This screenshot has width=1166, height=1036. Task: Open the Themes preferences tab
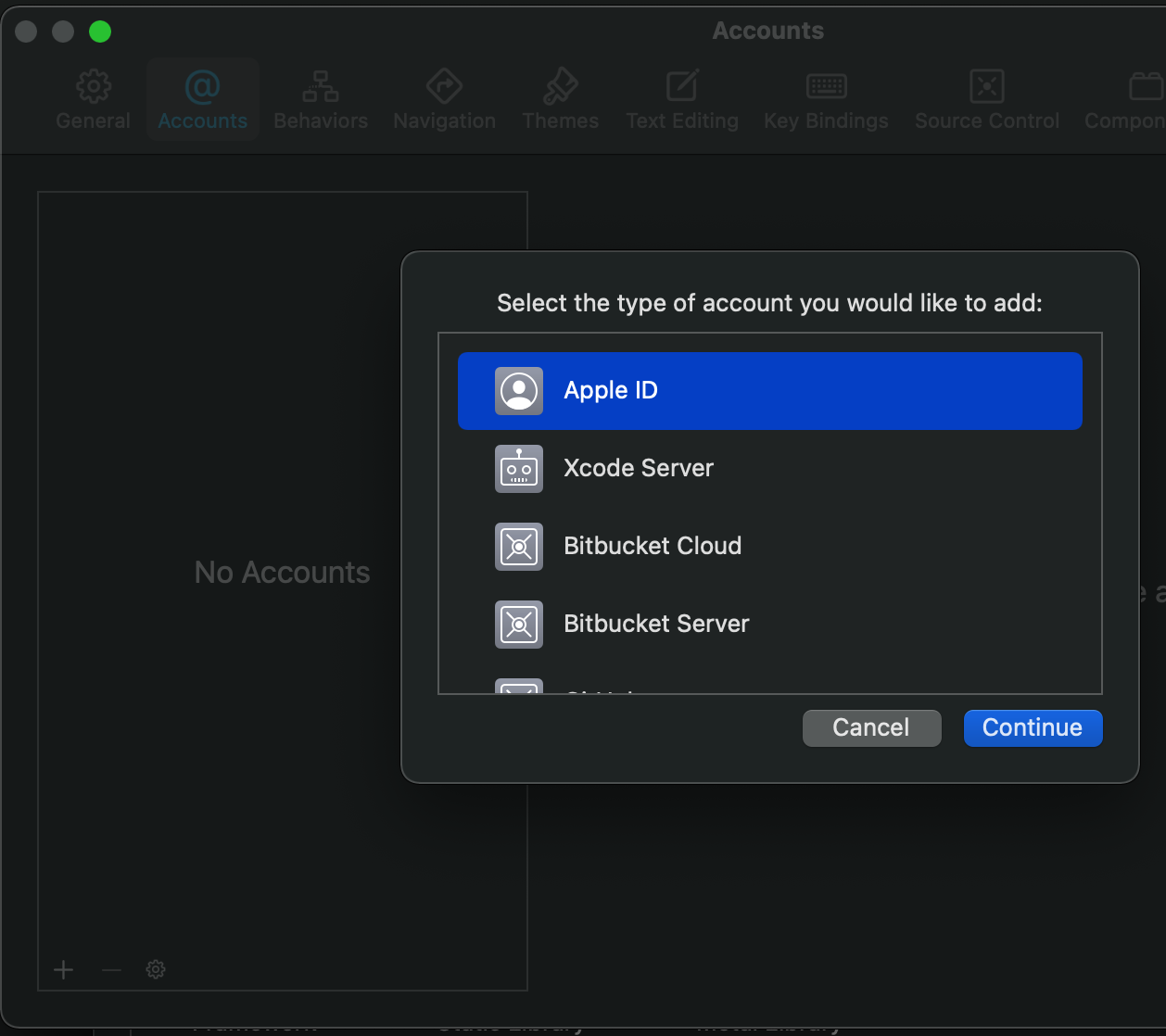(560, 100)
